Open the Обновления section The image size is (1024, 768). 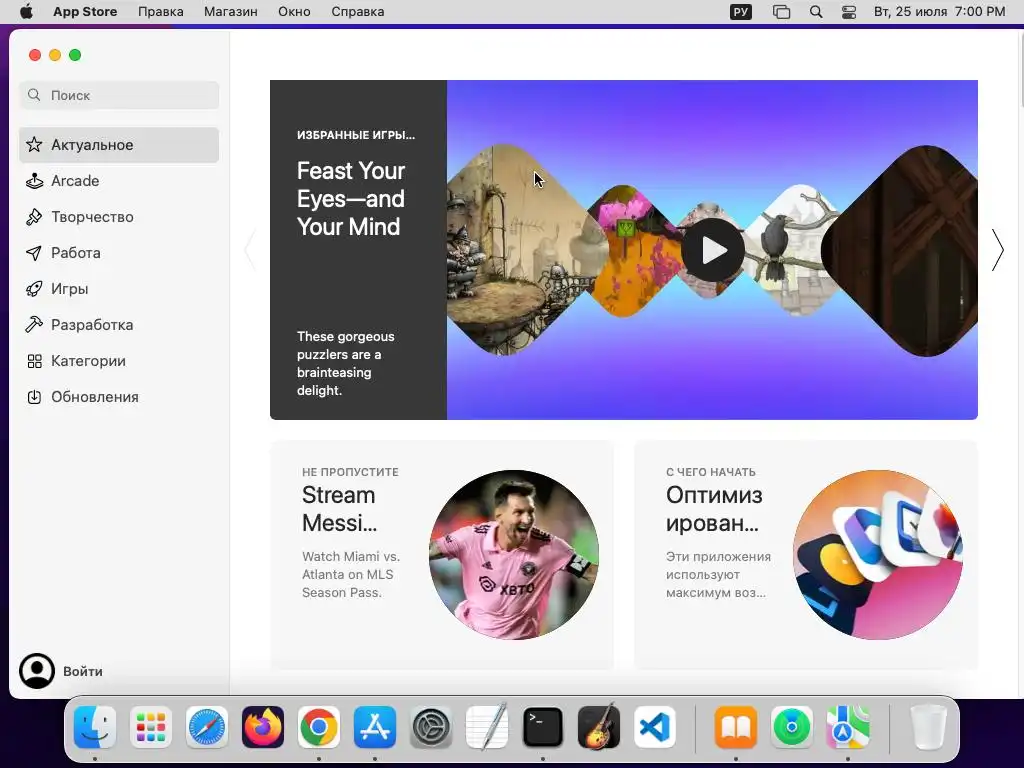[119, 397]
